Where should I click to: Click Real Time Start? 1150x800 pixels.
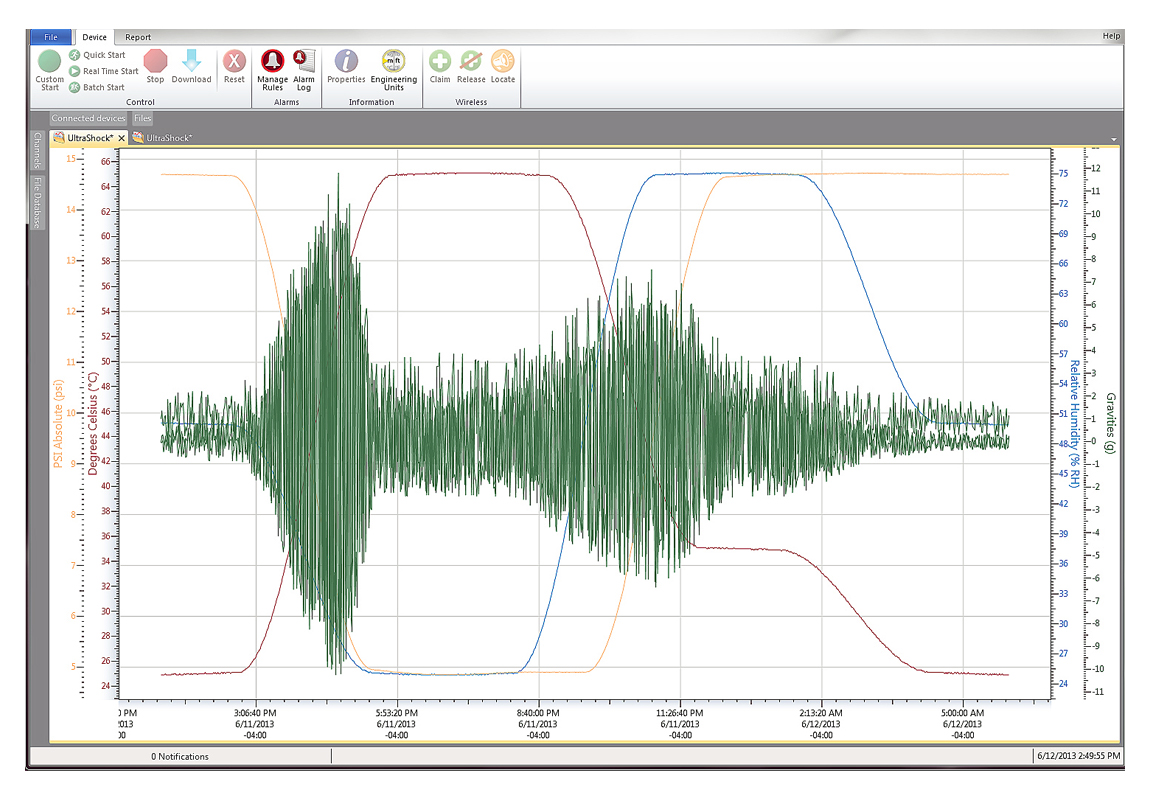point(110,71)
